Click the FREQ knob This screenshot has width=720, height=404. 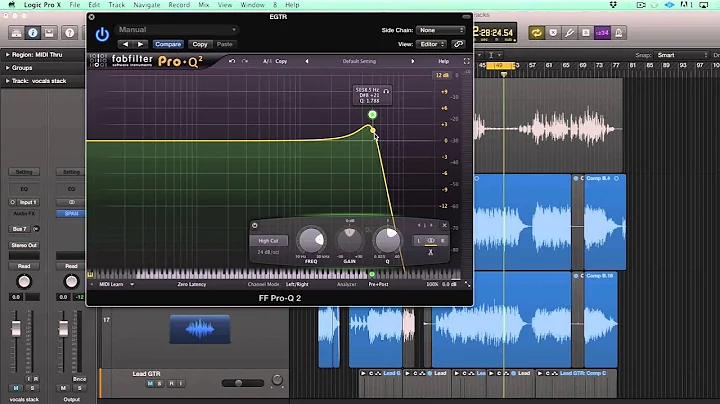click(x=311, y=240)
